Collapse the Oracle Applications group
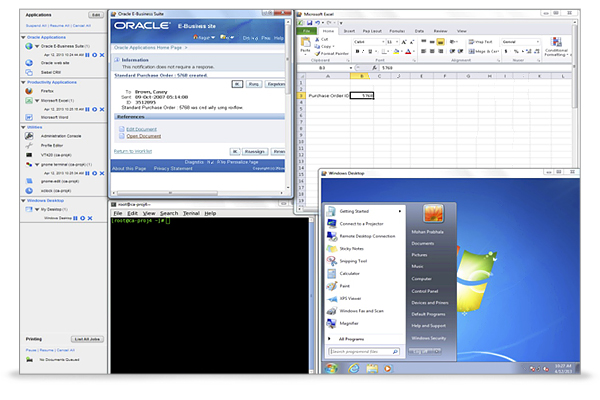 click(x=23, y=38)
